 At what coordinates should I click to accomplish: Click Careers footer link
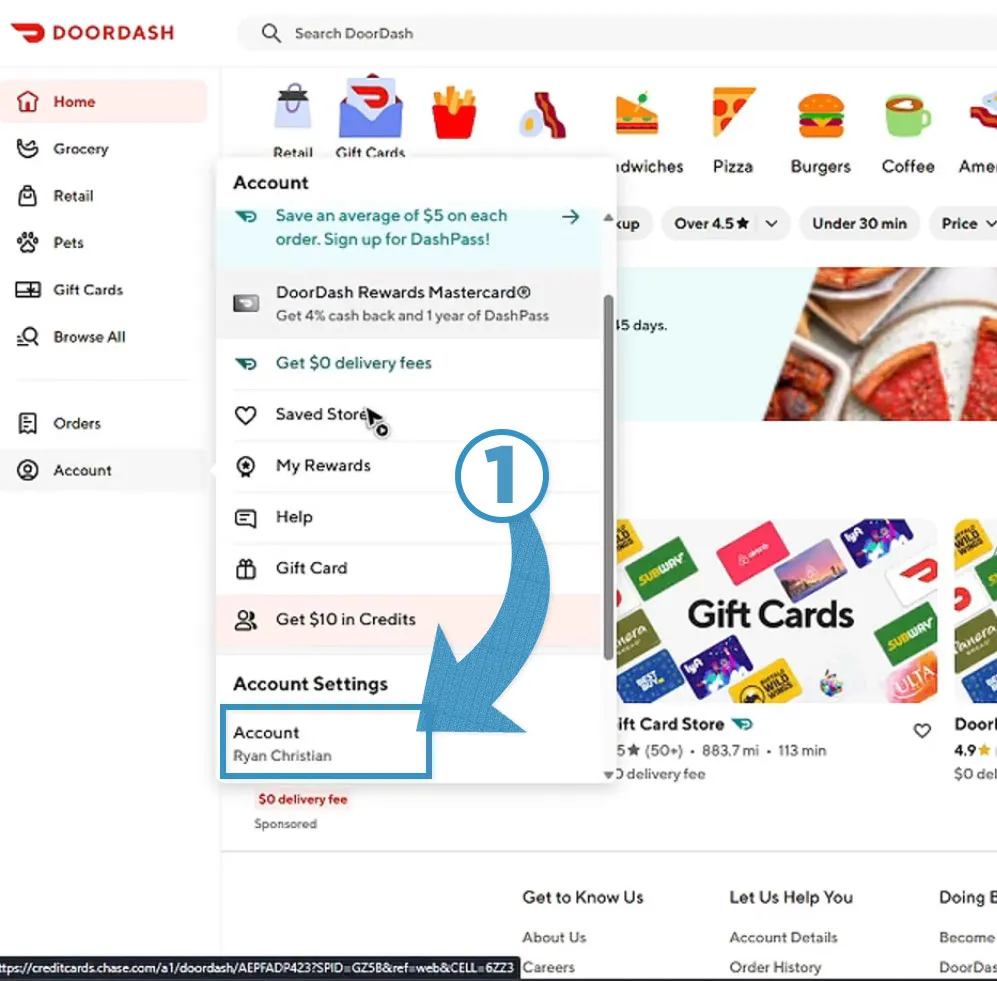pos(548,967)
